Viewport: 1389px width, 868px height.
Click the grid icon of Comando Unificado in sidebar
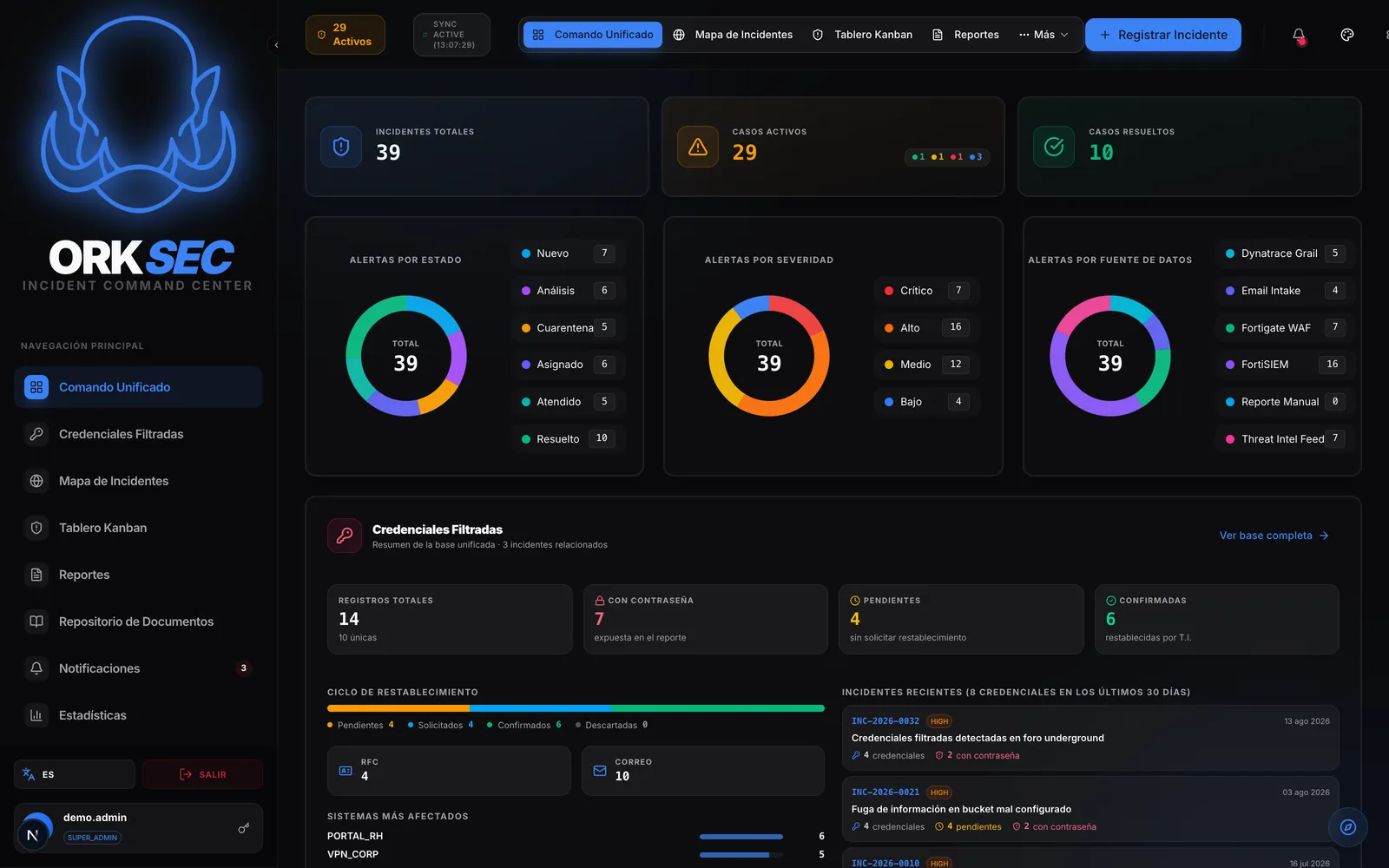[36, 387]
